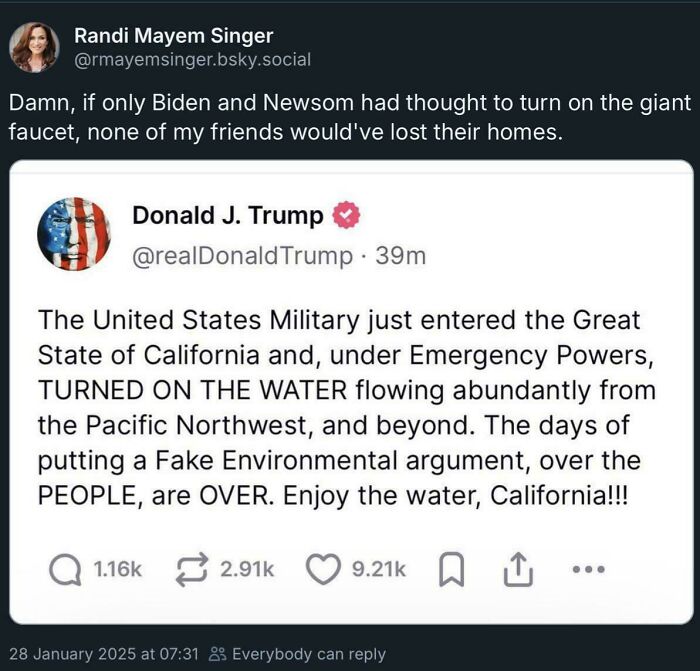This screenshot has height=671, width=700.
Task: Click the Everybody can reply label
Action: point(308,654)
